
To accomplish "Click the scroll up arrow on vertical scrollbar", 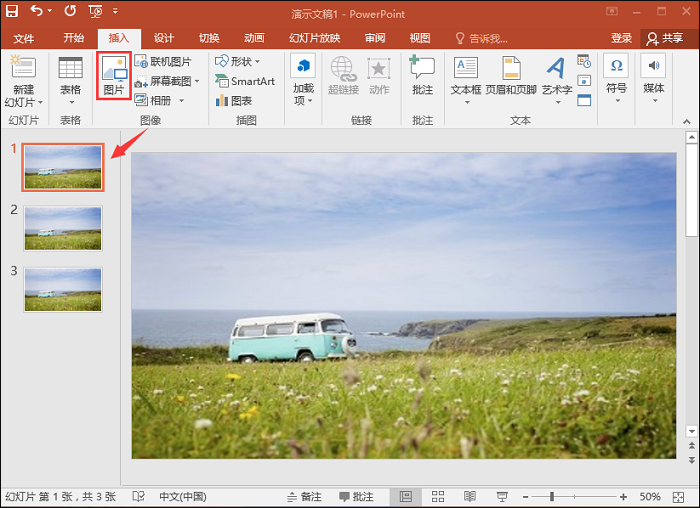I will point(692,137).
